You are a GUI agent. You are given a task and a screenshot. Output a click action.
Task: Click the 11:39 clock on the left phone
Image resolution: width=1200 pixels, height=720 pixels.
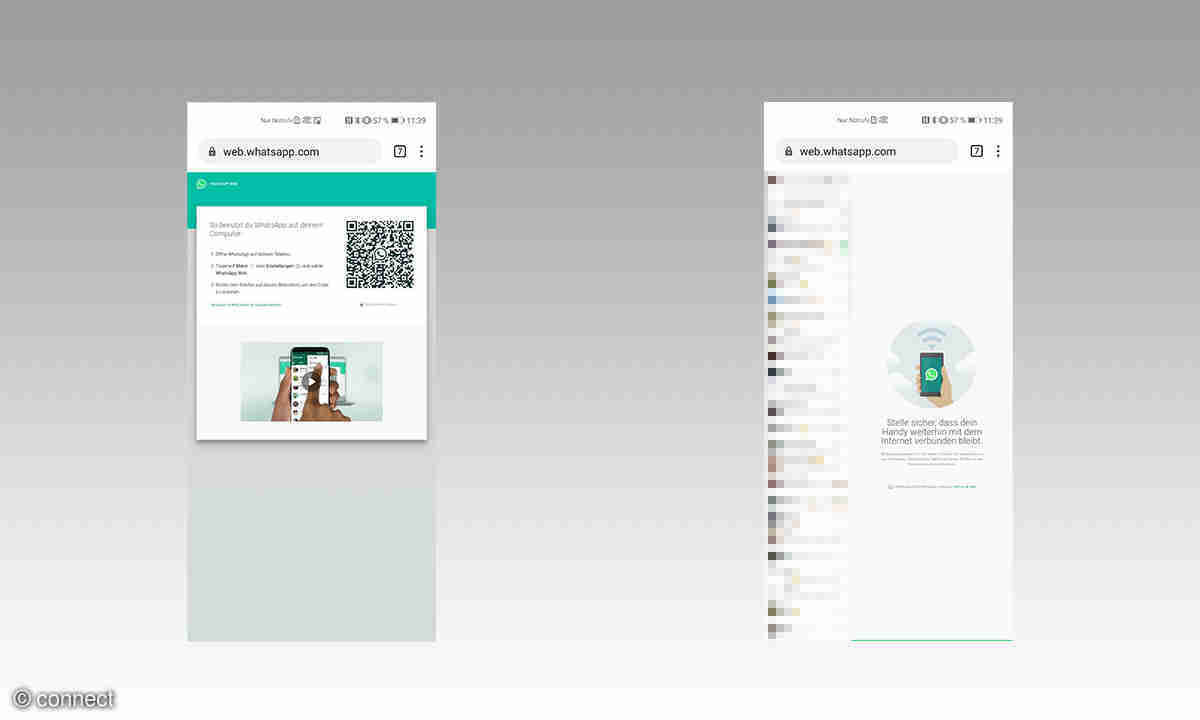(416, 120)
